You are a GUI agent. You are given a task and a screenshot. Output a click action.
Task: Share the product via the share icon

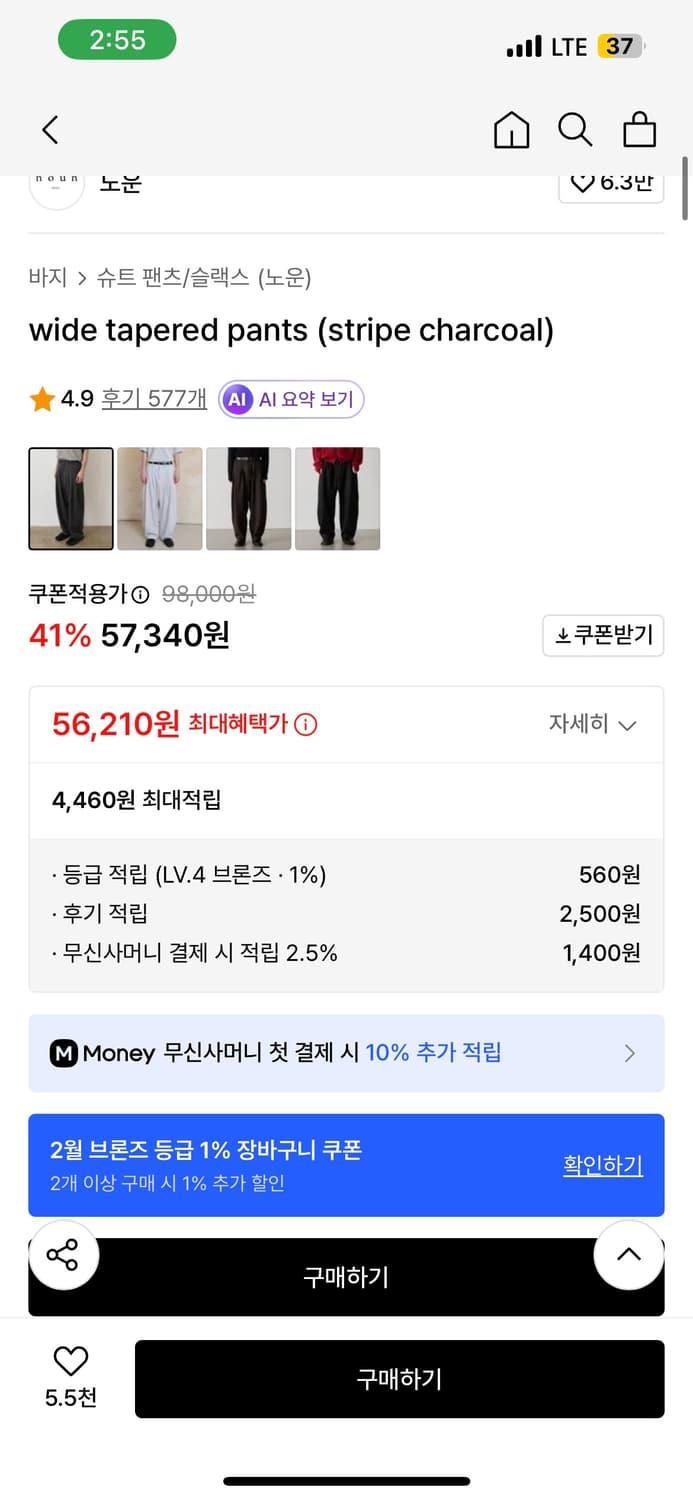[64, 1255]
